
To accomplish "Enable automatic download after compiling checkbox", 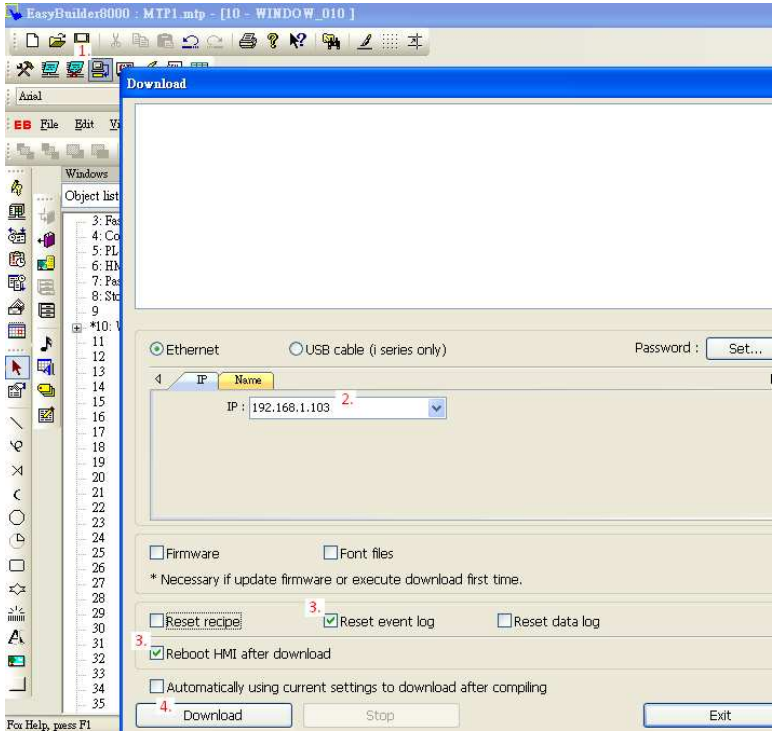I will point(157,686).
